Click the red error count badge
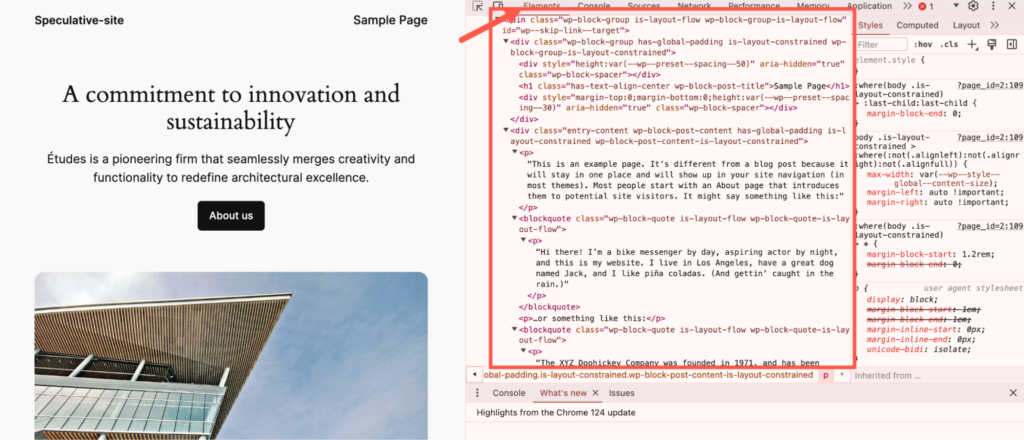This screenshot has height=440, width=1024. pos(926,6)
